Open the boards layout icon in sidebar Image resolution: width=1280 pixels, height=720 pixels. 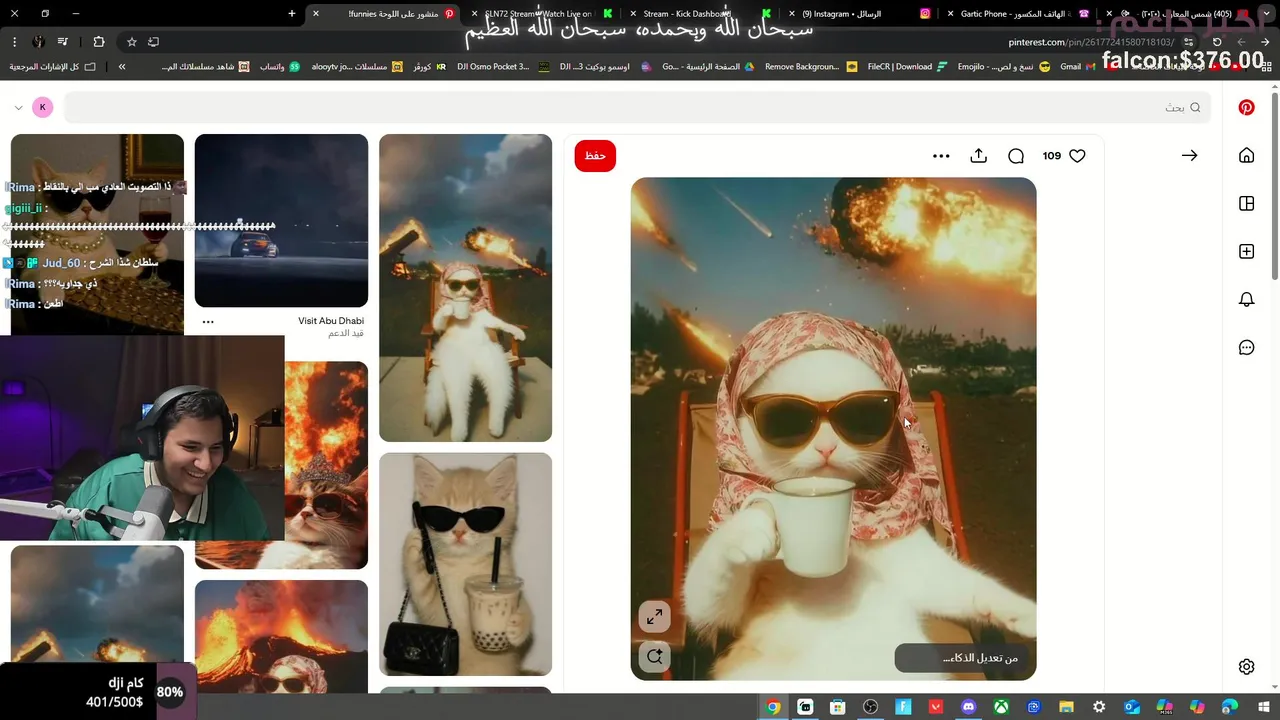tap(1246, 203)
